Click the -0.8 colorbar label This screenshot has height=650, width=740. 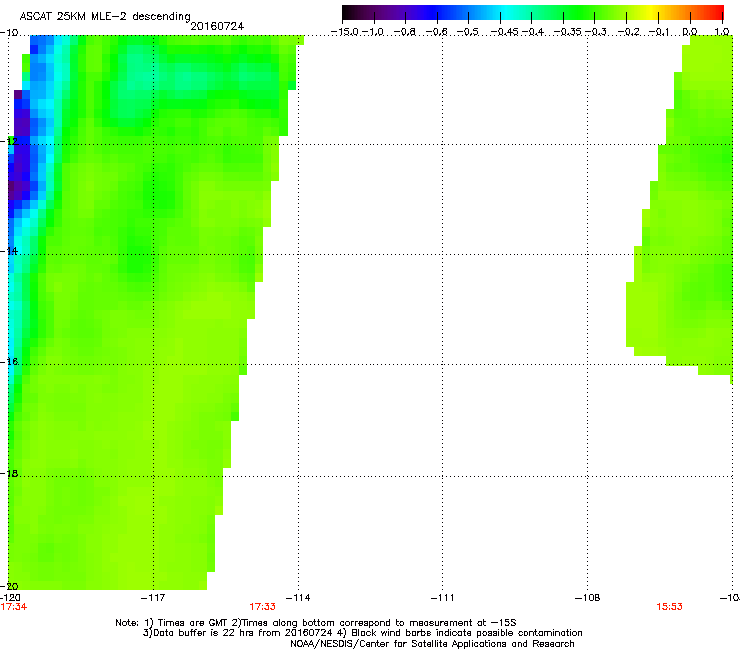click(x=405, y=32)
